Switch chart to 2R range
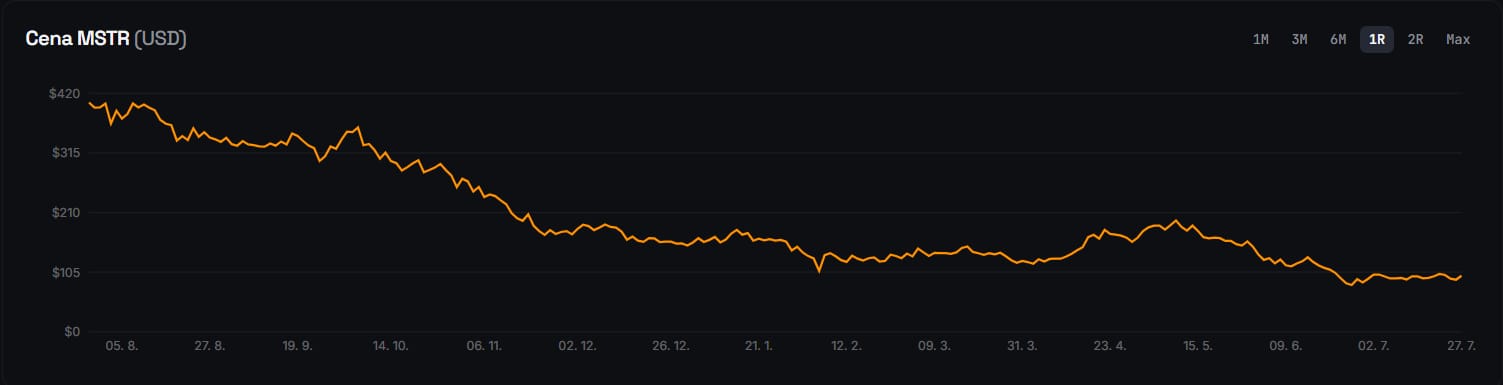This screenshot has height=385, width=1503. click(x=1415, y=39)
